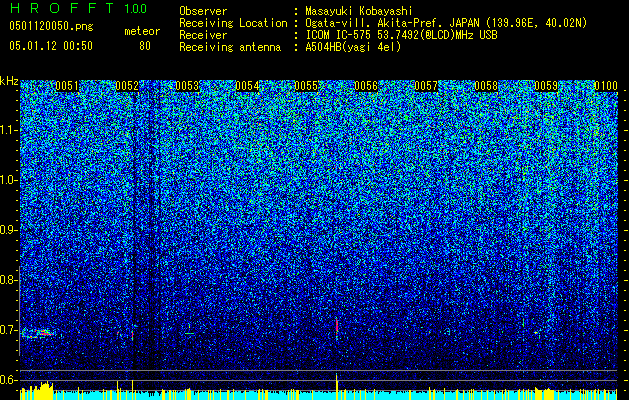629x400 pixels.
Task: Click the 0.9 kHz axis label
Action: pyautogui.click(x=8, y=230)
